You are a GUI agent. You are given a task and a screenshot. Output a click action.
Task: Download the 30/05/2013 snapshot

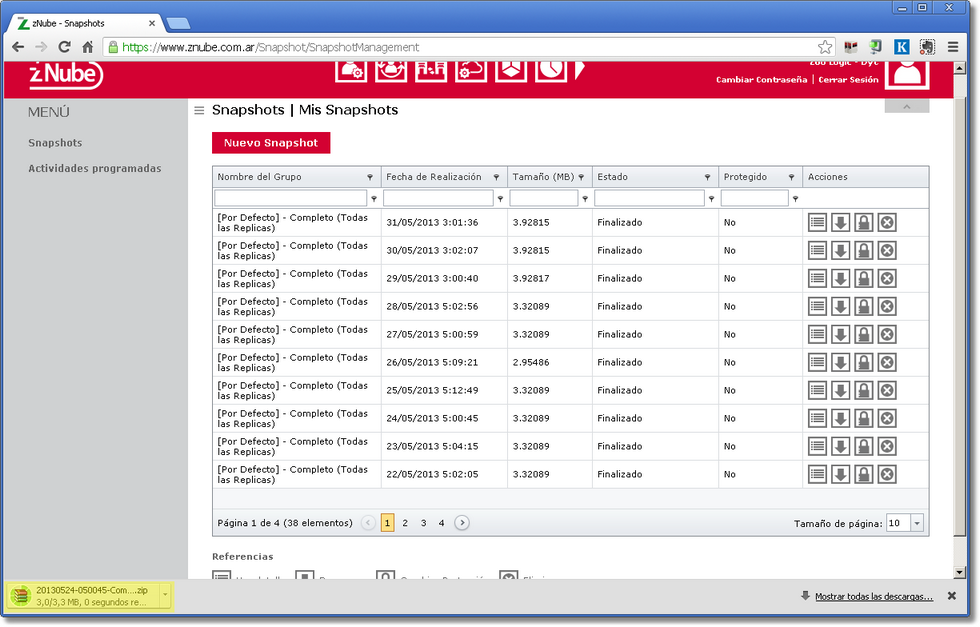[840, 250]
